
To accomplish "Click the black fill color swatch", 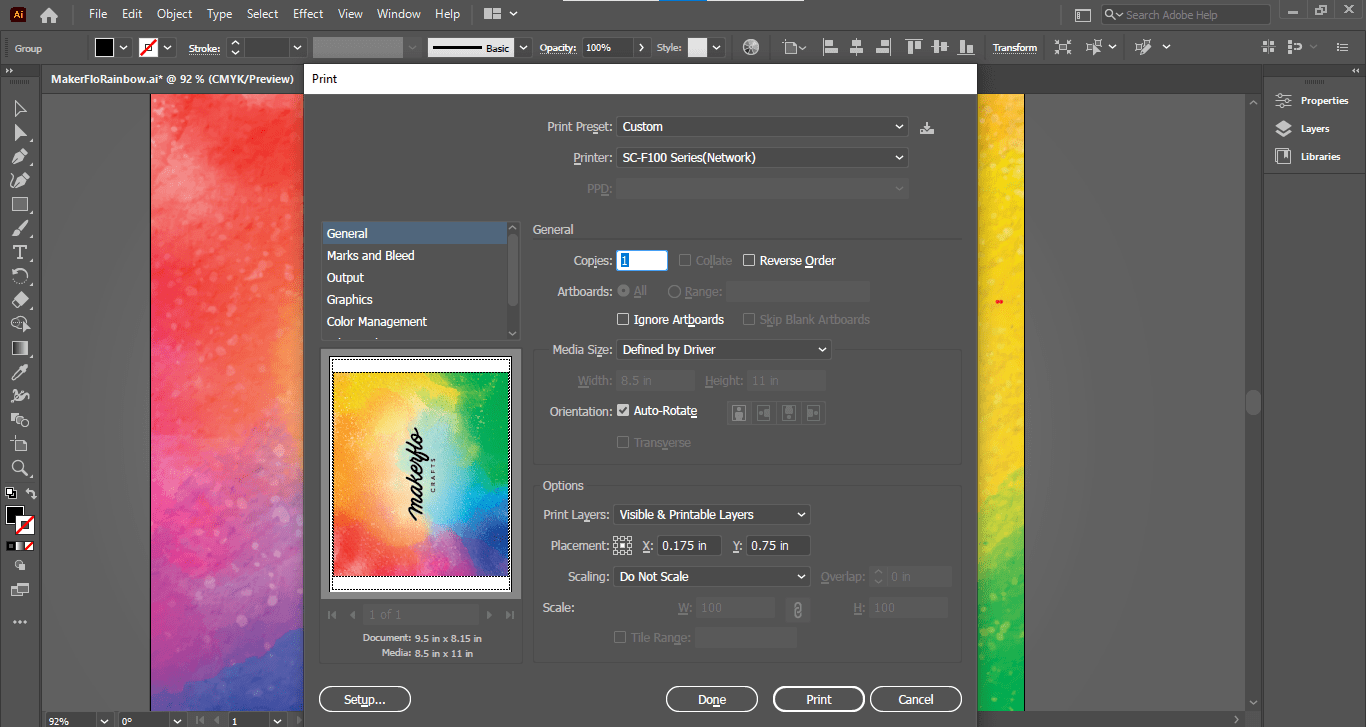I will tap(105, 48).
